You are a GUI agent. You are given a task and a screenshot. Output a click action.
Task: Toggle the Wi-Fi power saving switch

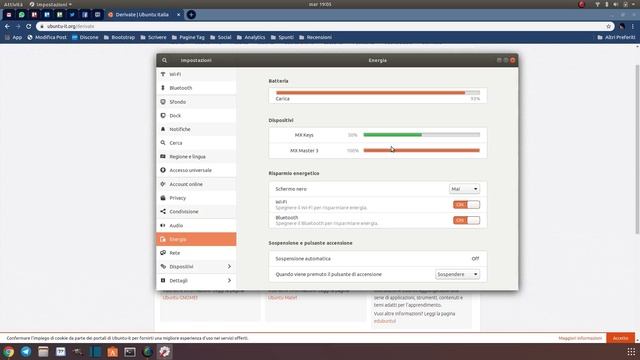pyautogui.click(x=466, y=204)
